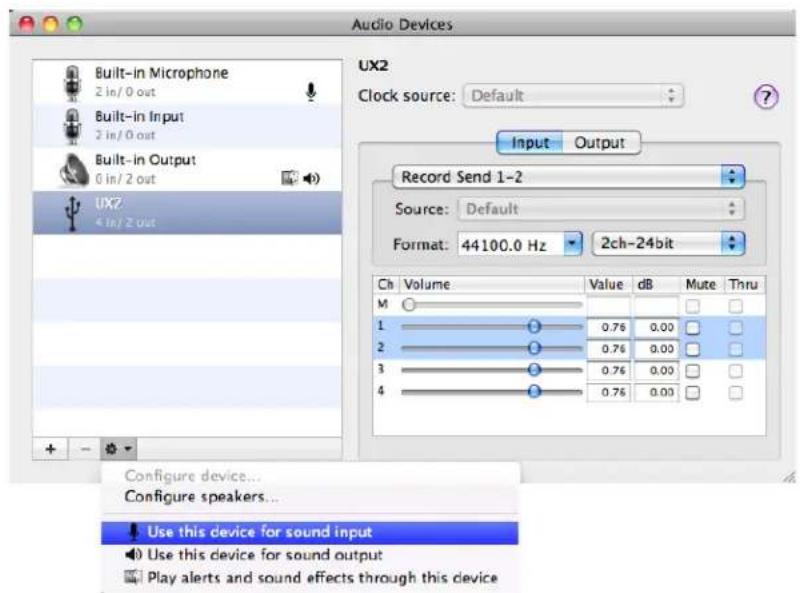Toggle Mute checkbox for master channel
The width and height of the screenshot is (800, 593).
pos(692,306)
